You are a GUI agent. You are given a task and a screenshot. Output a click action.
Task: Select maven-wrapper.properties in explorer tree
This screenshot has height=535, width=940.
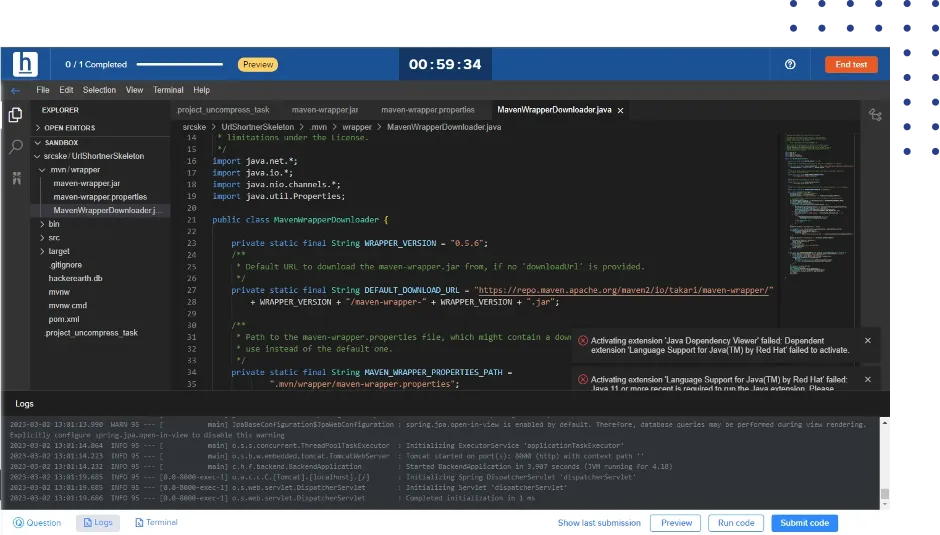(x=100, y=197)
